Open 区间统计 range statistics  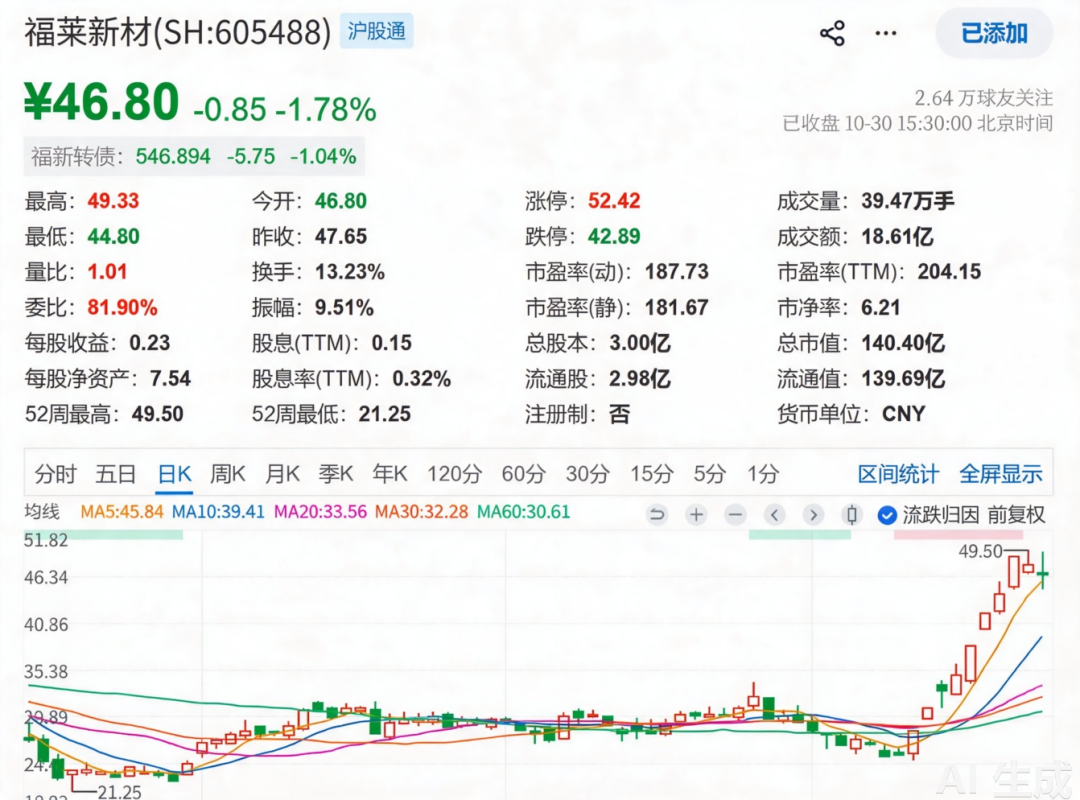pos(898,474)
